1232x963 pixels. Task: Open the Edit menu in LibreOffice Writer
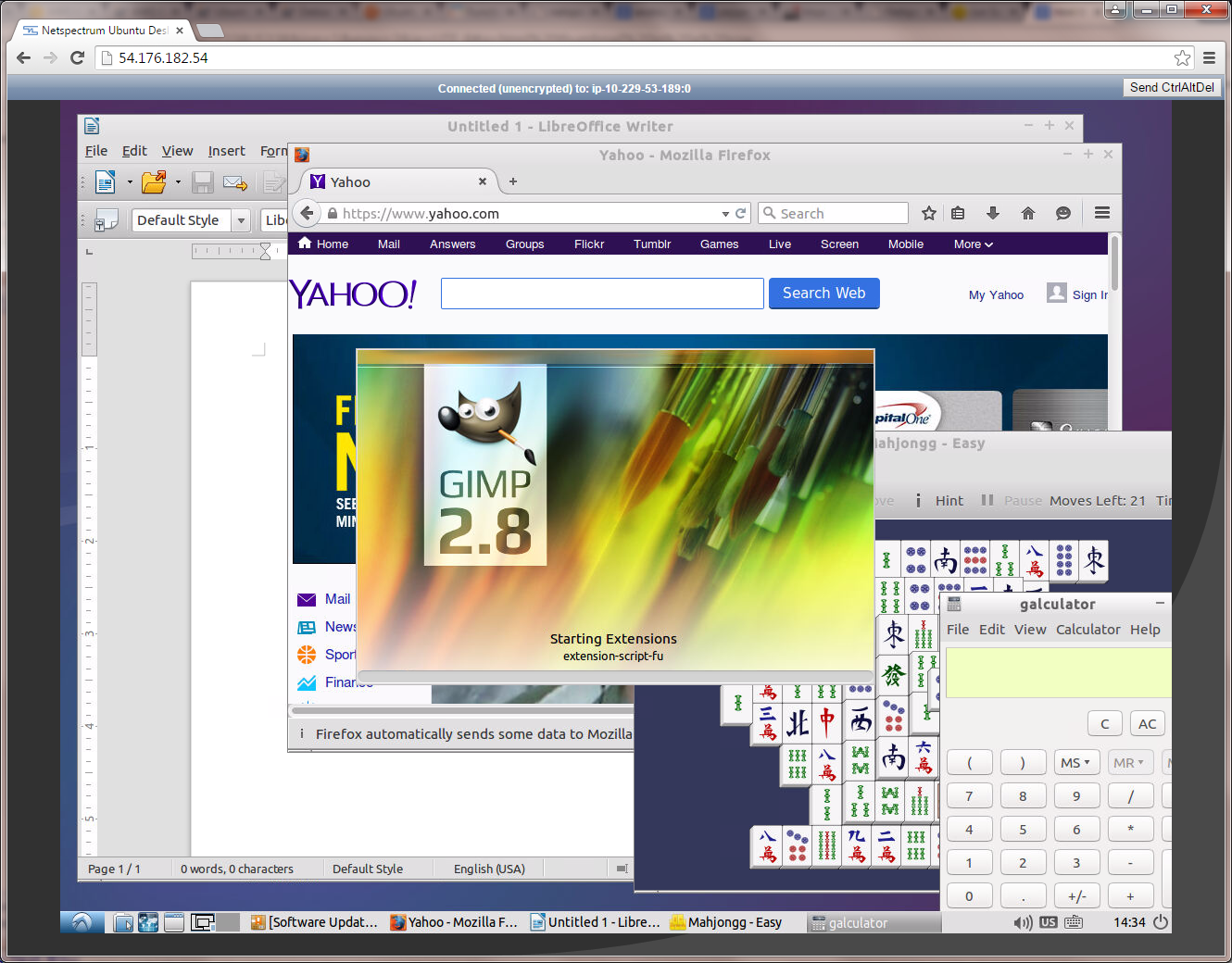(x=134, y=151)
